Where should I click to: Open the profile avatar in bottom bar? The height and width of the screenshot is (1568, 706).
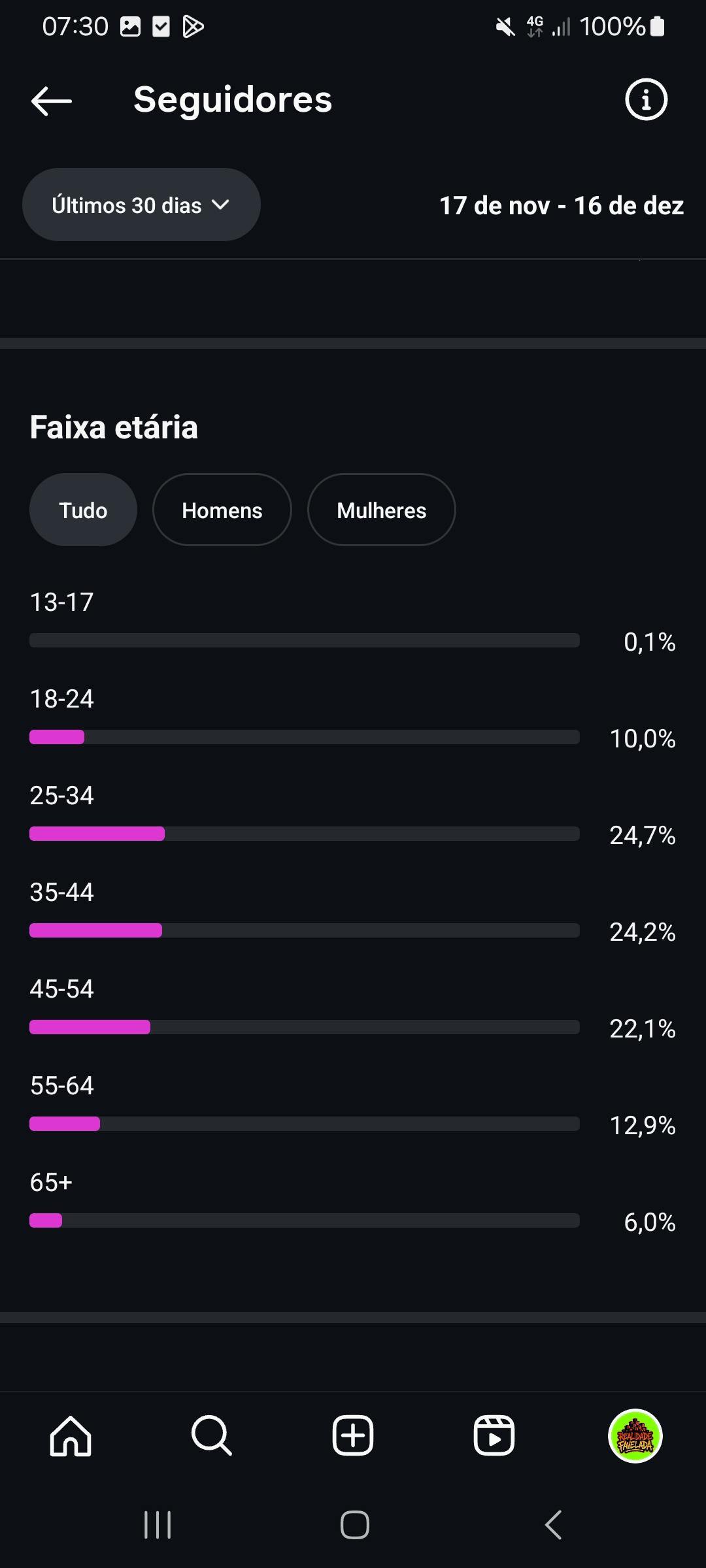click(x=635, y=1435)
